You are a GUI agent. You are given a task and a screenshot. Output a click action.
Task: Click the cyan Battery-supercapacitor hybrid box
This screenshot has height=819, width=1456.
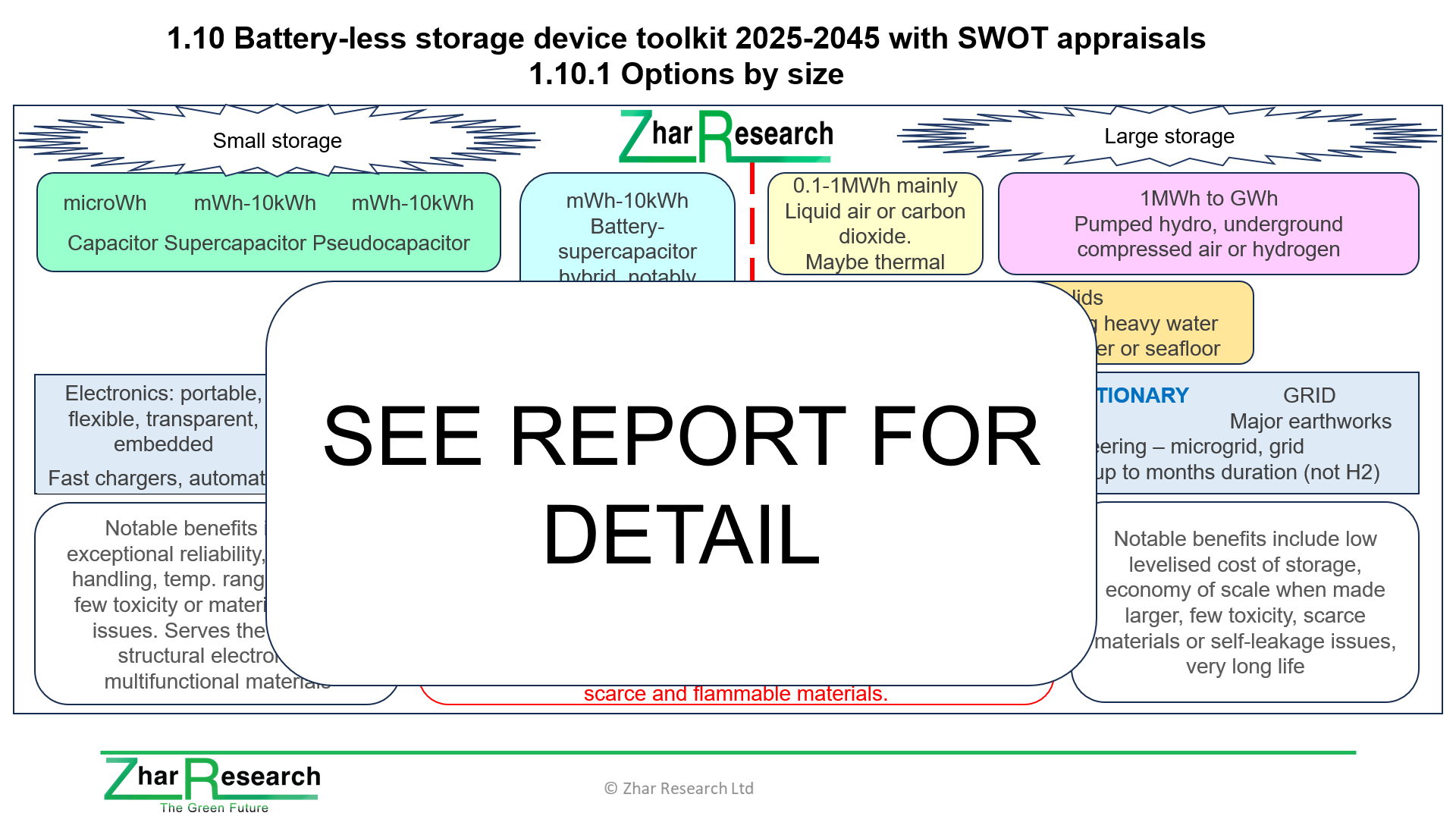pos(626,227)
